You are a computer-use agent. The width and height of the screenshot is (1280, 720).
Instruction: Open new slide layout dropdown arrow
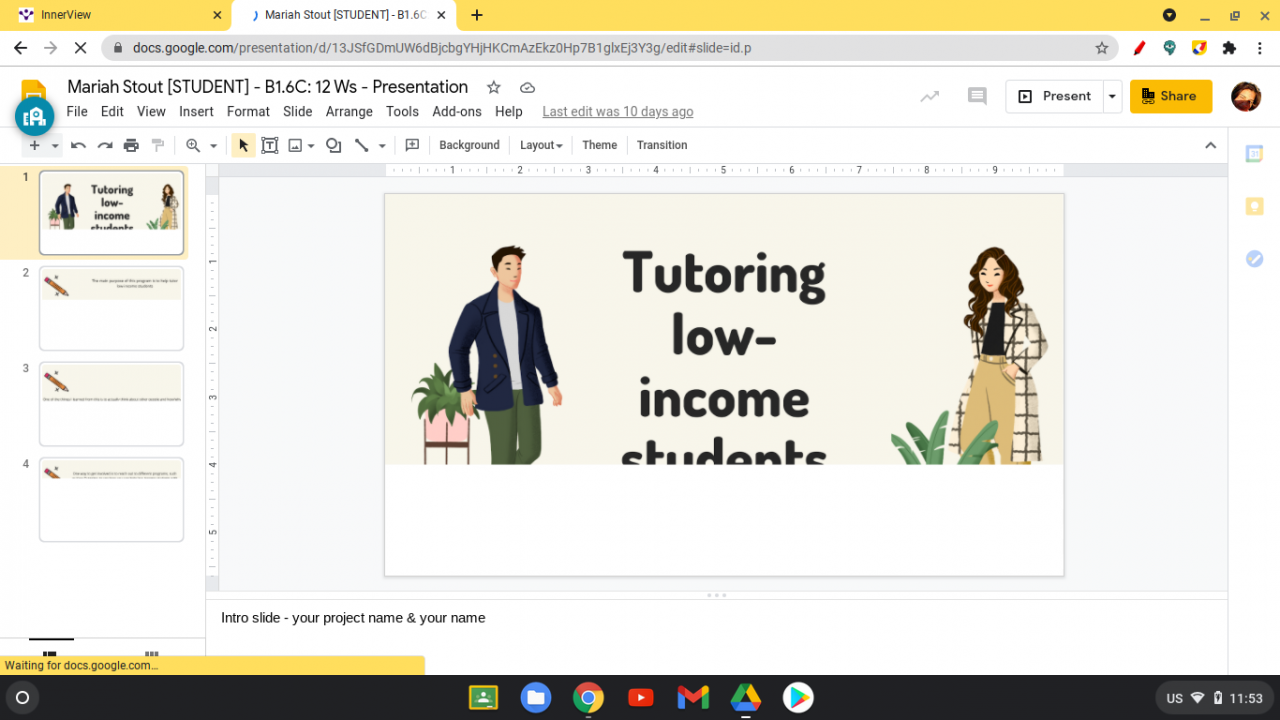click(55, 146)
